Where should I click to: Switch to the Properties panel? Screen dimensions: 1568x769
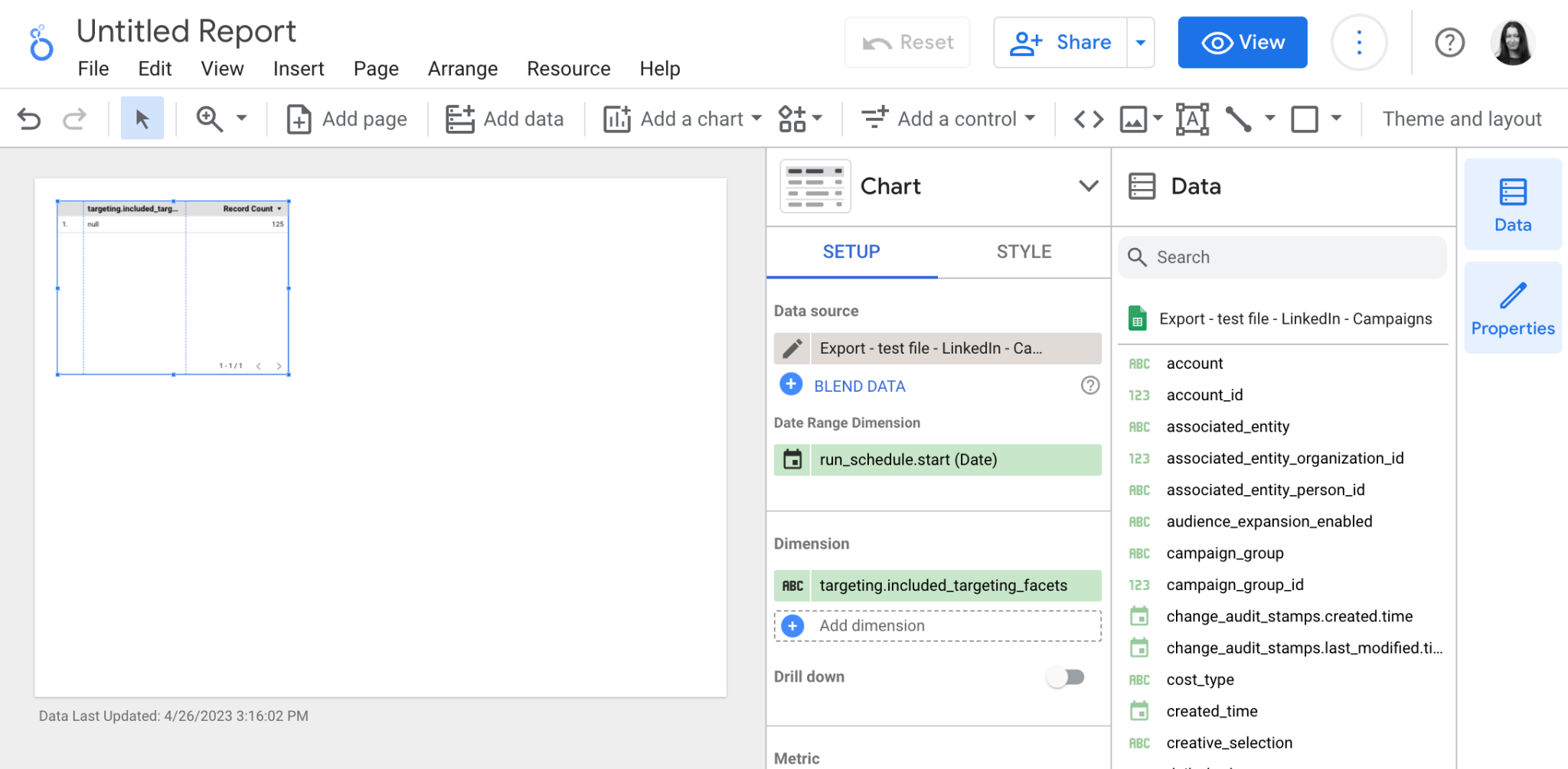tap(1512, 307)
